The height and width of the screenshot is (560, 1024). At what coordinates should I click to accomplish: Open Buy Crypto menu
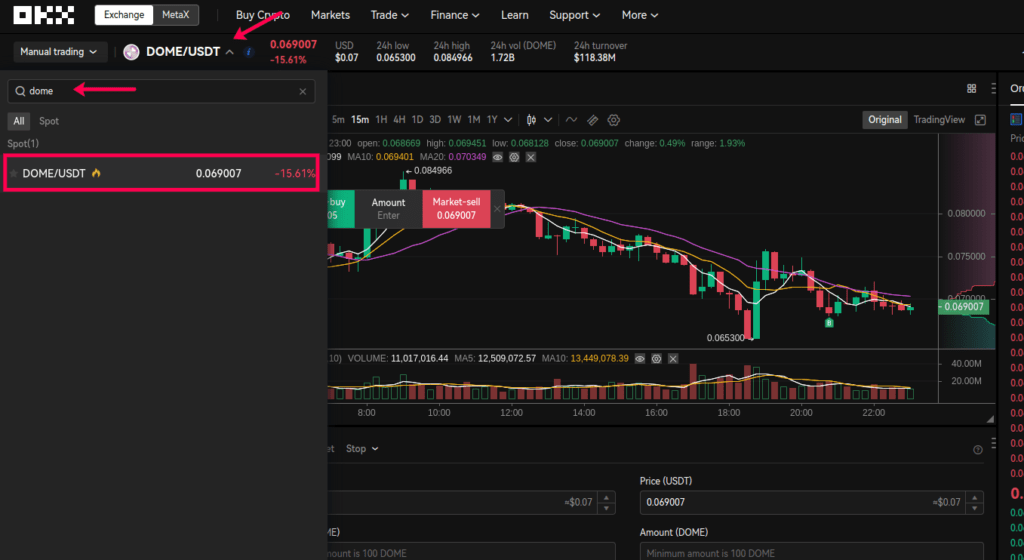point(263,15)
